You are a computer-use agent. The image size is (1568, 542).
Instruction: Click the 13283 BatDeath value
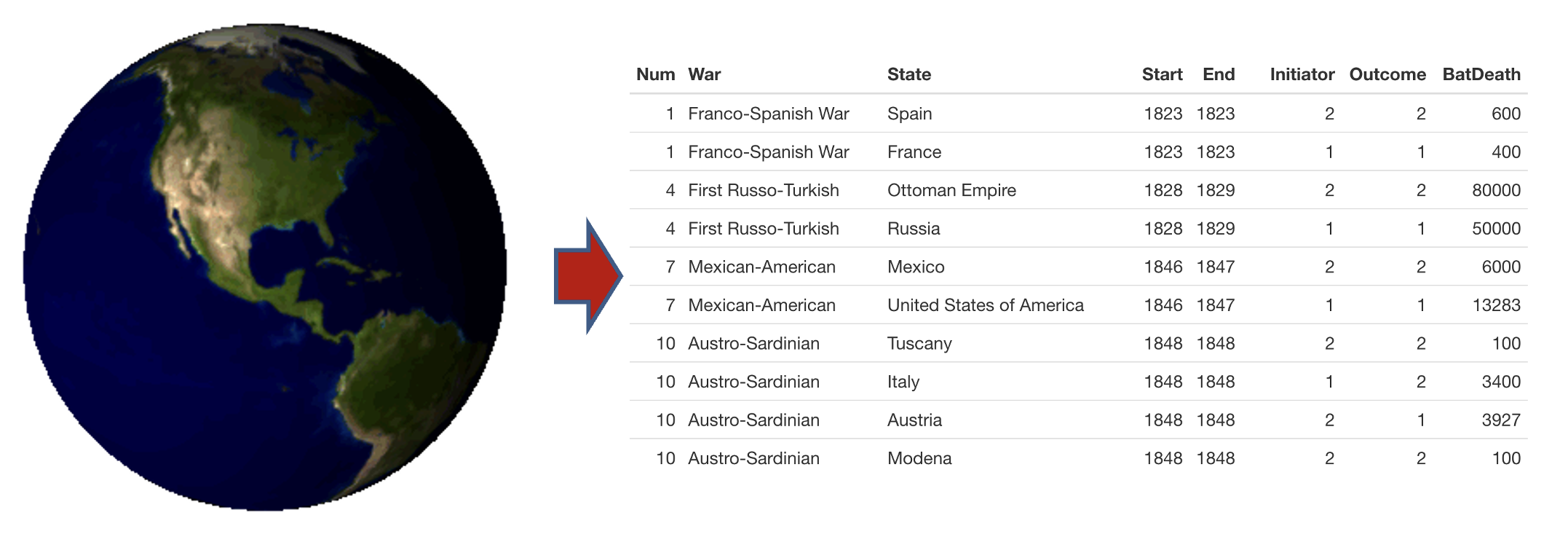(x=1496, y=305)
